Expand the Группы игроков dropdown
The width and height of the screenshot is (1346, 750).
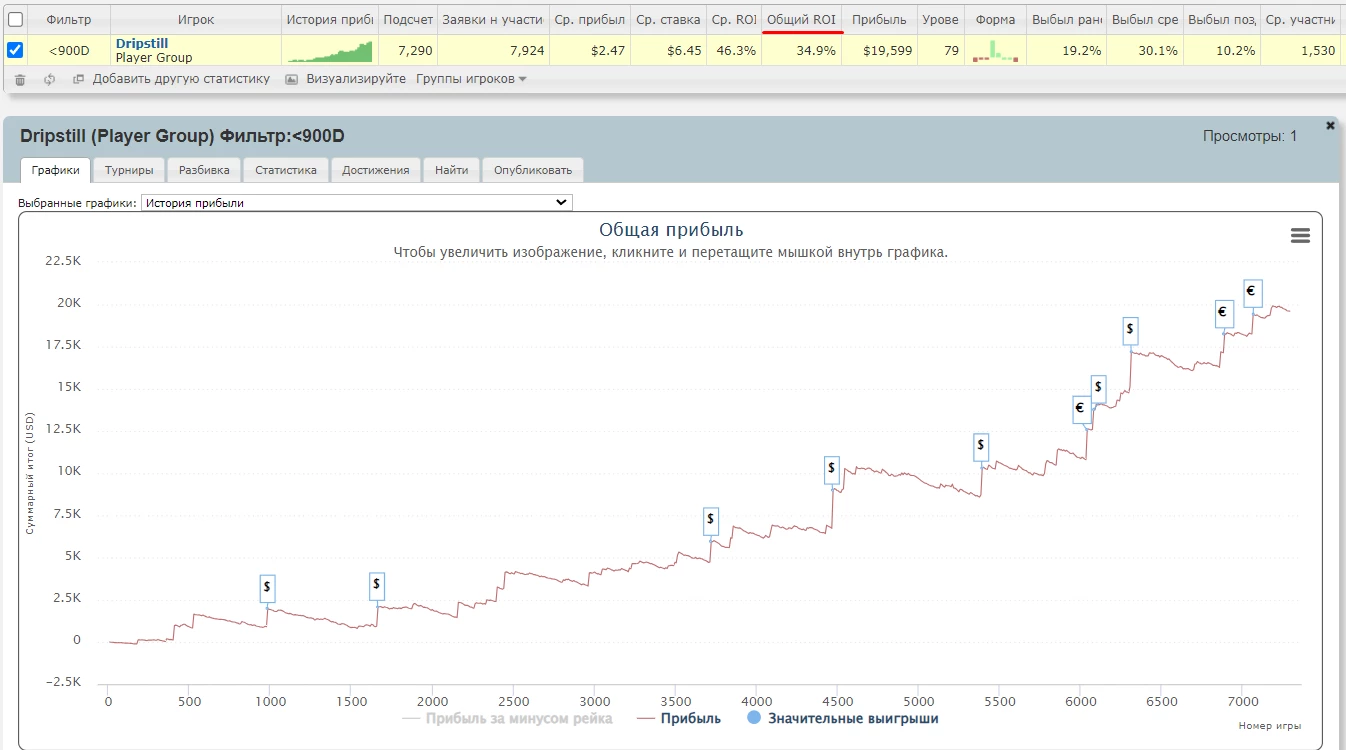pyautogui.click(x=470, y=79)
